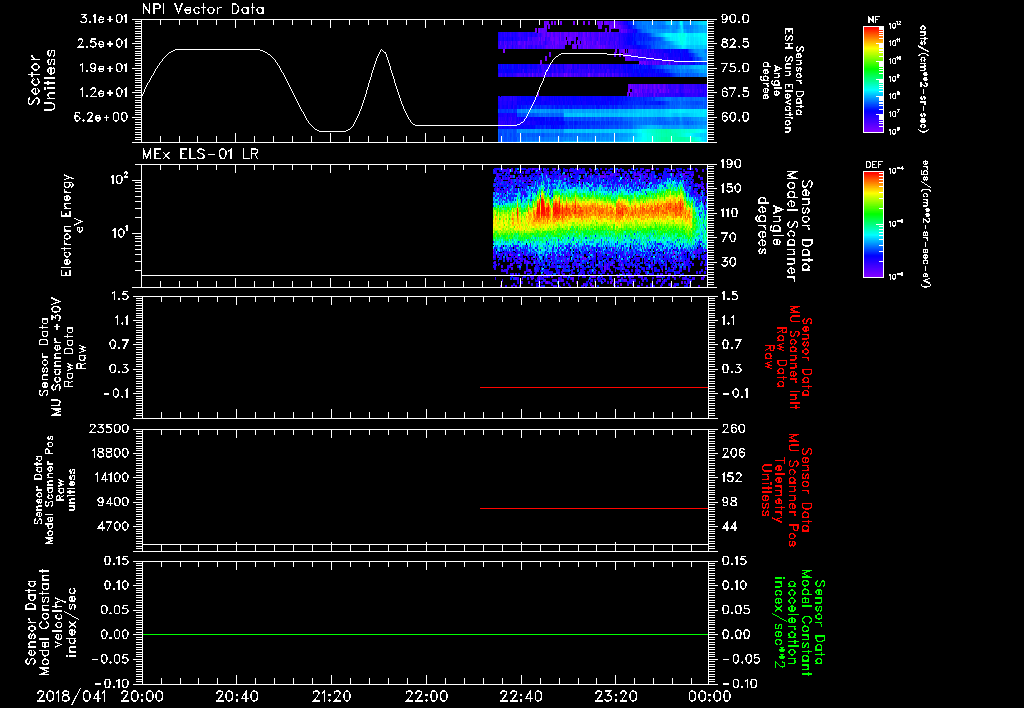Click the '1.9e+01' sector tick label
1024x708 pixels.
point(104,68)
